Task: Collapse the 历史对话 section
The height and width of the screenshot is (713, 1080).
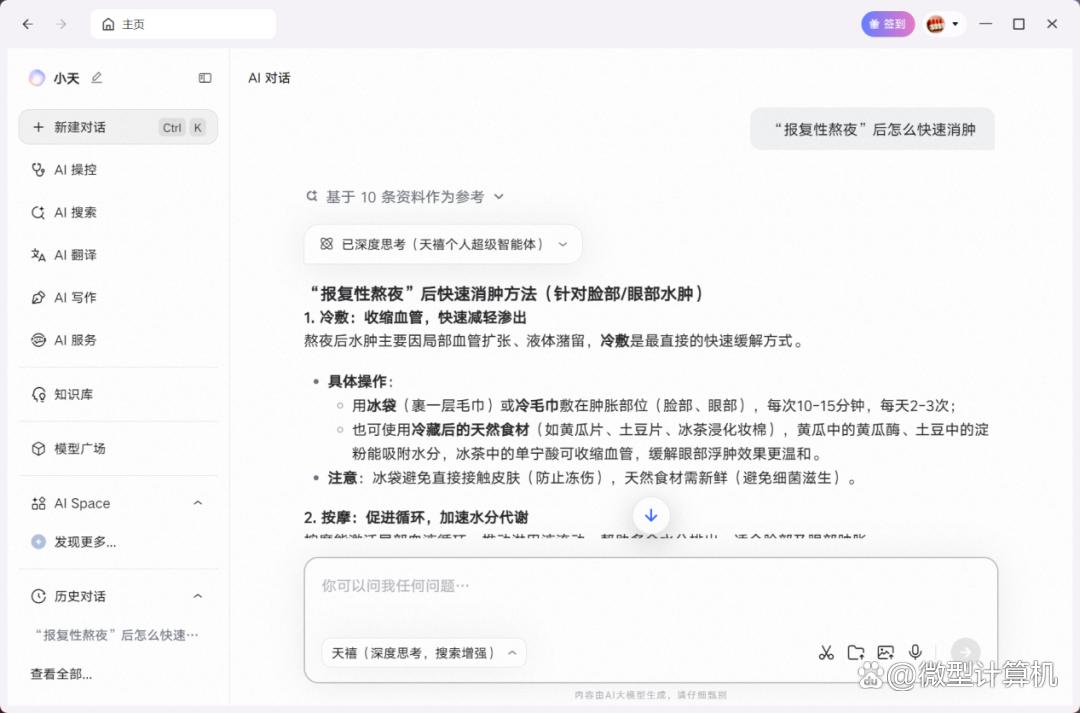Action: click(x=198, y=596)
